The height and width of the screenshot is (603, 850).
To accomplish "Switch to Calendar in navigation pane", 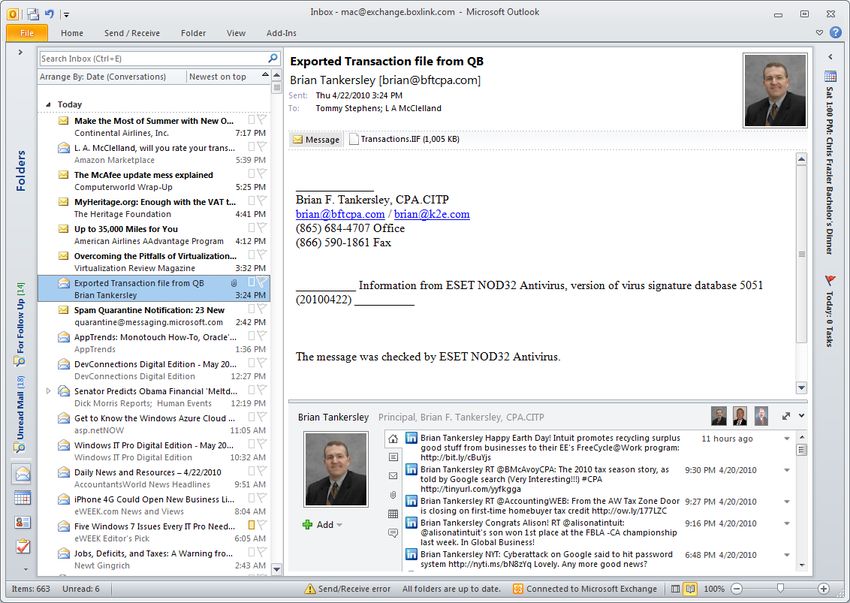I will [22, 498].
